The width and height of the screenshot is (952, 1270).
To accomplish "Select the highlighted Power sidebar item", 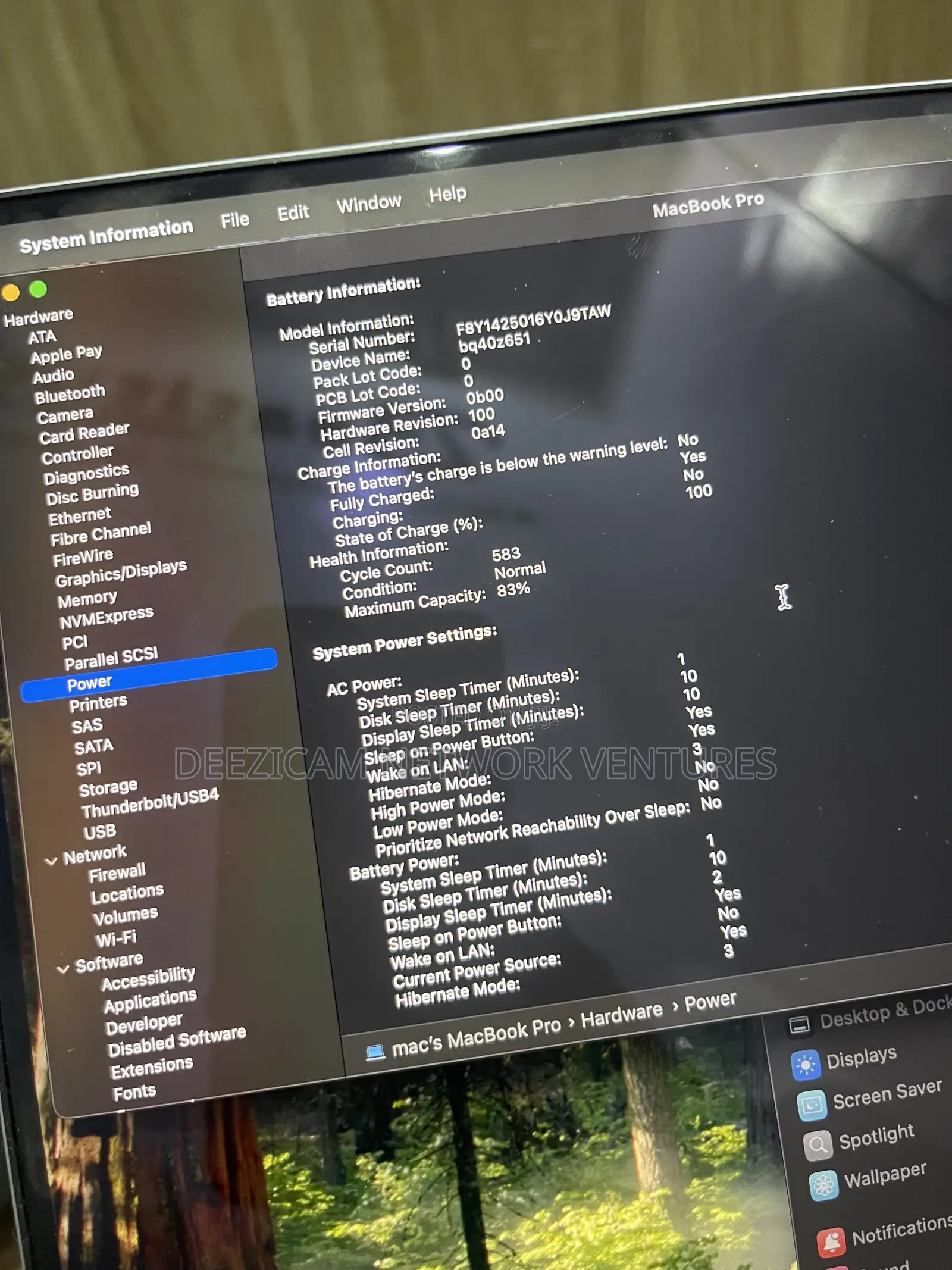I will 149,675.
